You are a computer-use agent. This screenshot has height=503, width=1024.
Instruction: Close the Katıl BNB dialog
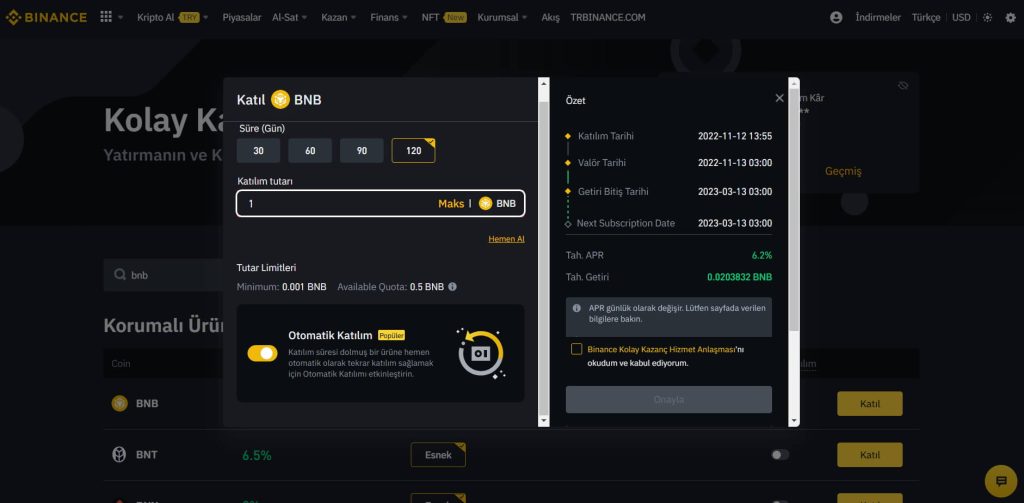779,98
